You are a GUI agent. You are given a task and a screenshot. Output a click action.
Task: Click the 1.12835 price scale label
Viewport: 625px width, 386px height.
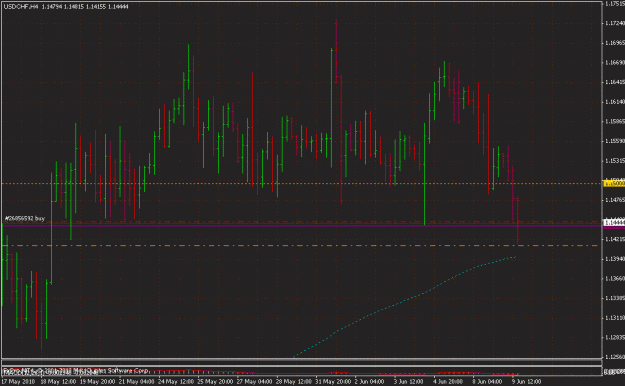tap(615, 337)
